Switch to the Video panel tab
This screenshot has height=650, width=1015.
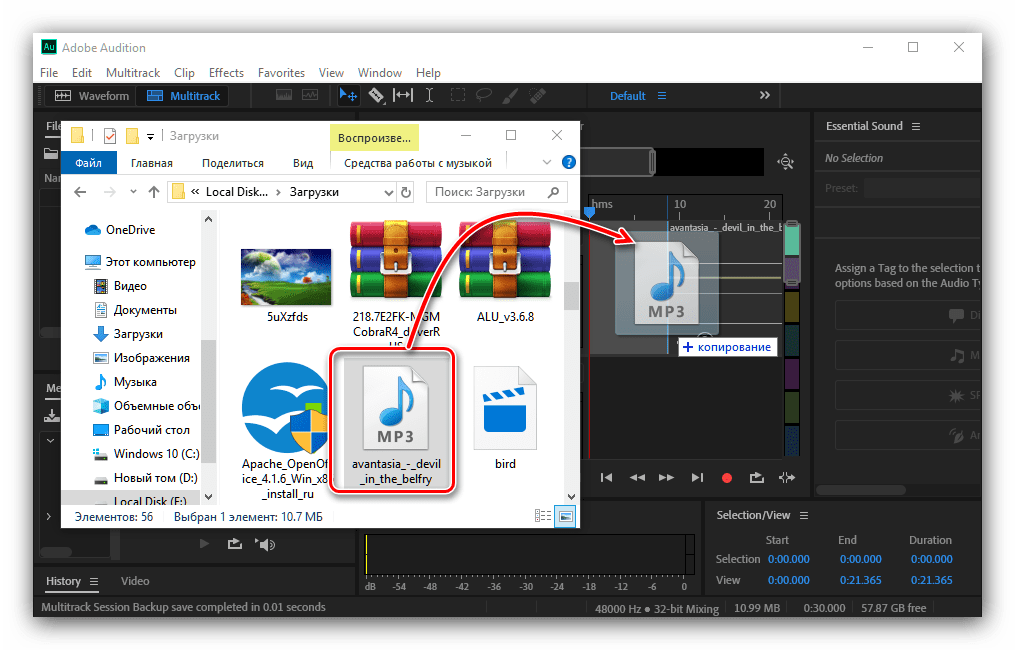pos(135,581)
